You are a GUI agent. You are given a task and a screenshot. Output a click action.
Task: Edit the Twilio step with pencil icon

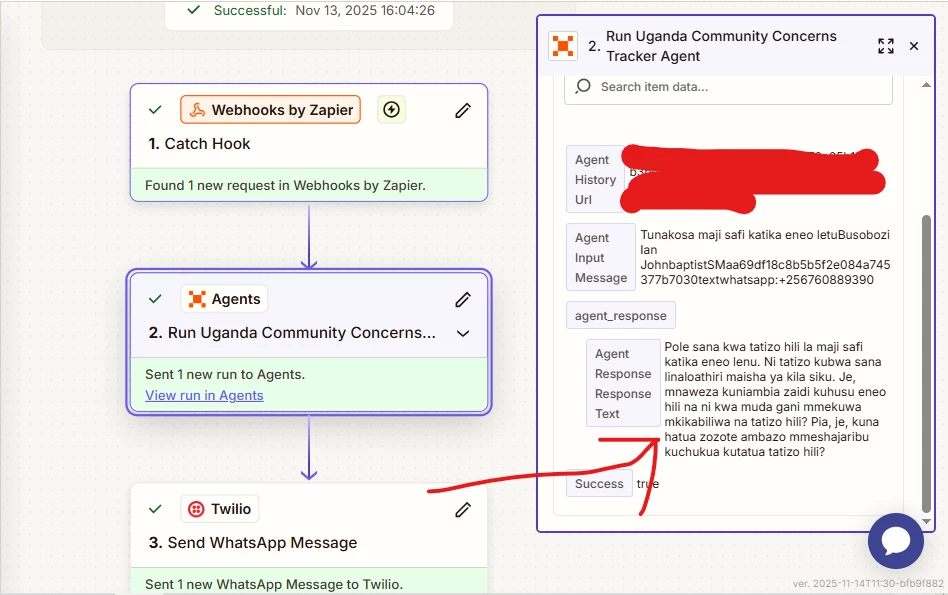463,510
